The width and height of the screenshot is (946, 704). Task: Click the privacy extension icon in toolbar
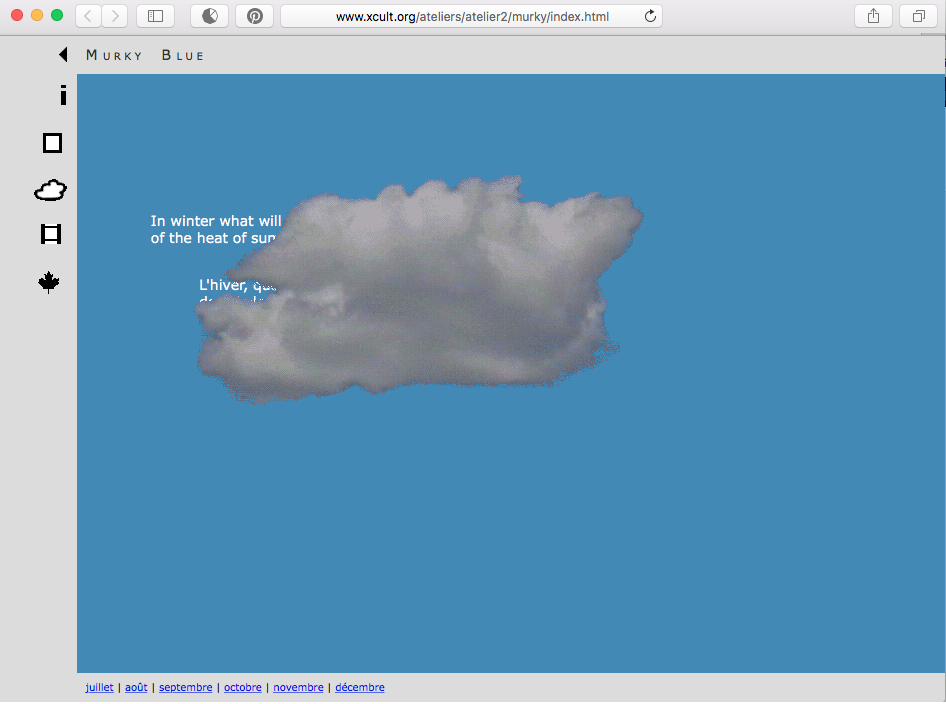(210, 16)
